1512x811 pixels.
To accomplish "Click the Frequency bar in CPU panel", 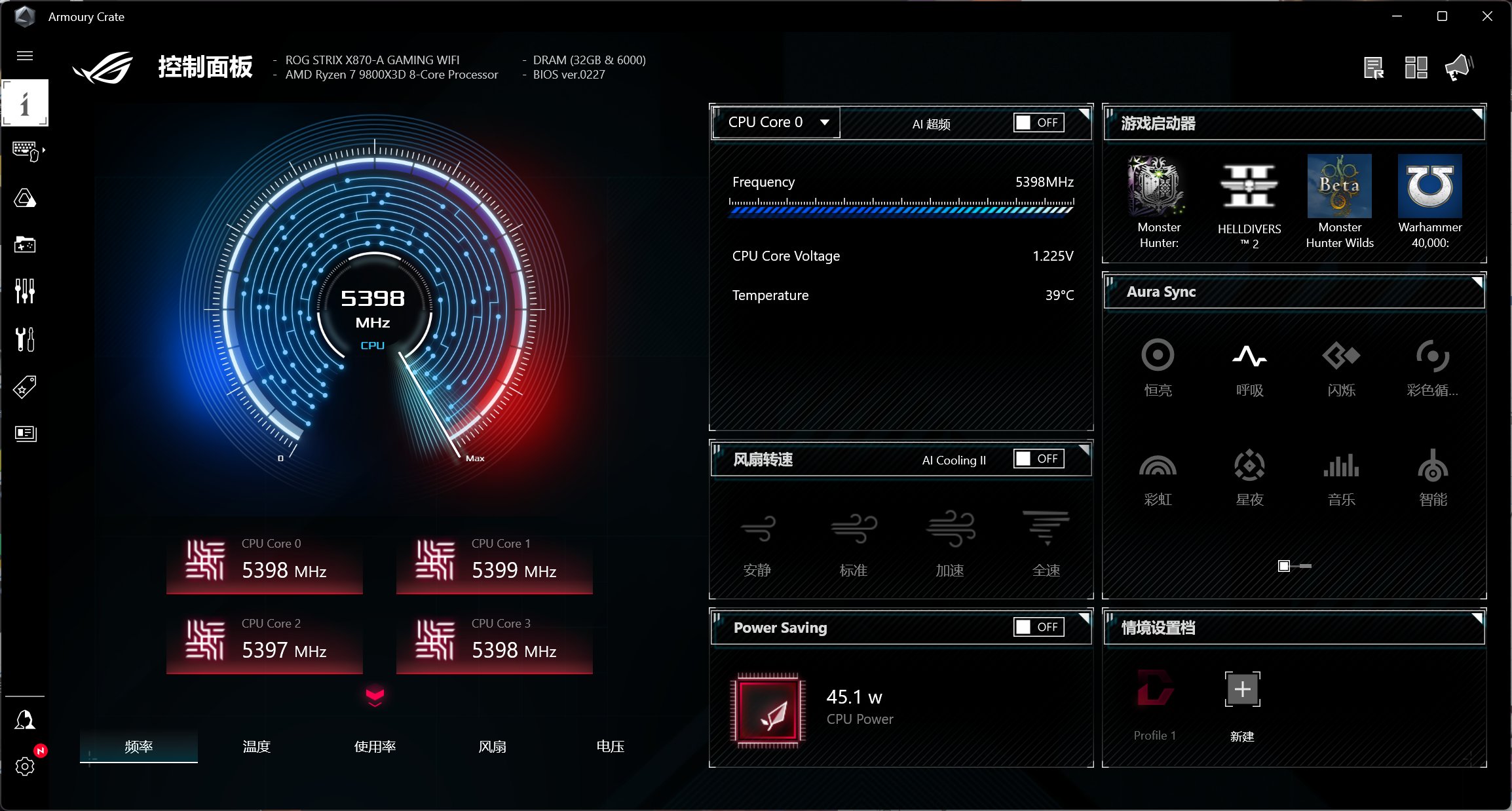I will 901,206.
